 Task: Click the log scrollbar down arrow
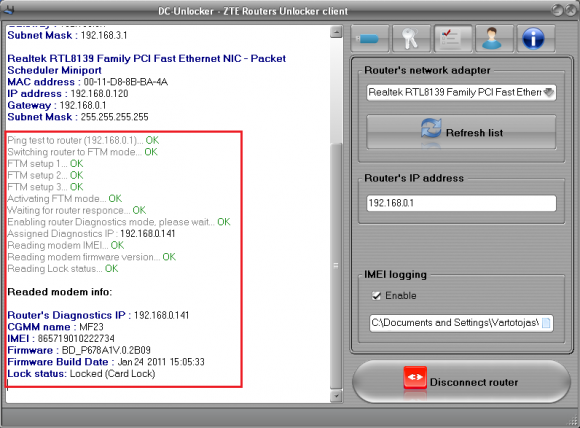click(x=336, y=396)
